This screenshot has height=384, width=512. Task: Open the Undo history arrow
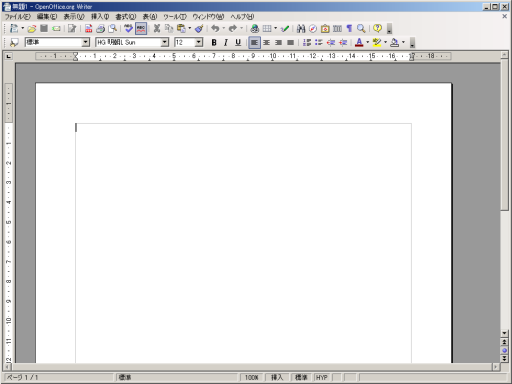click(224, 29)
